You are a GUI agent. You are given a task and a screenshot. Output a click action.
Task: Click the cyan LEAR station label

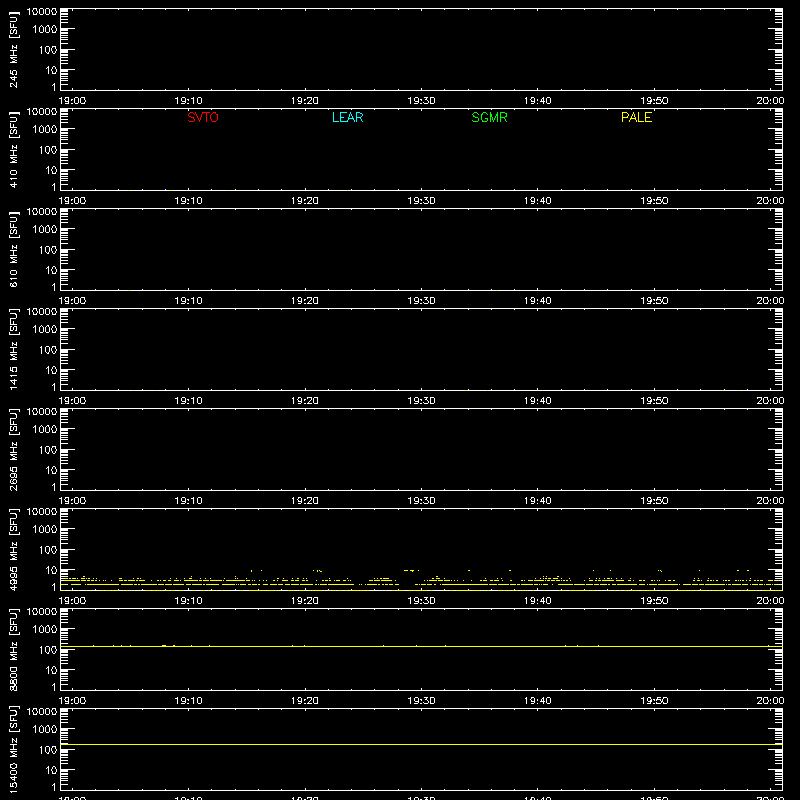click(347, 117)
